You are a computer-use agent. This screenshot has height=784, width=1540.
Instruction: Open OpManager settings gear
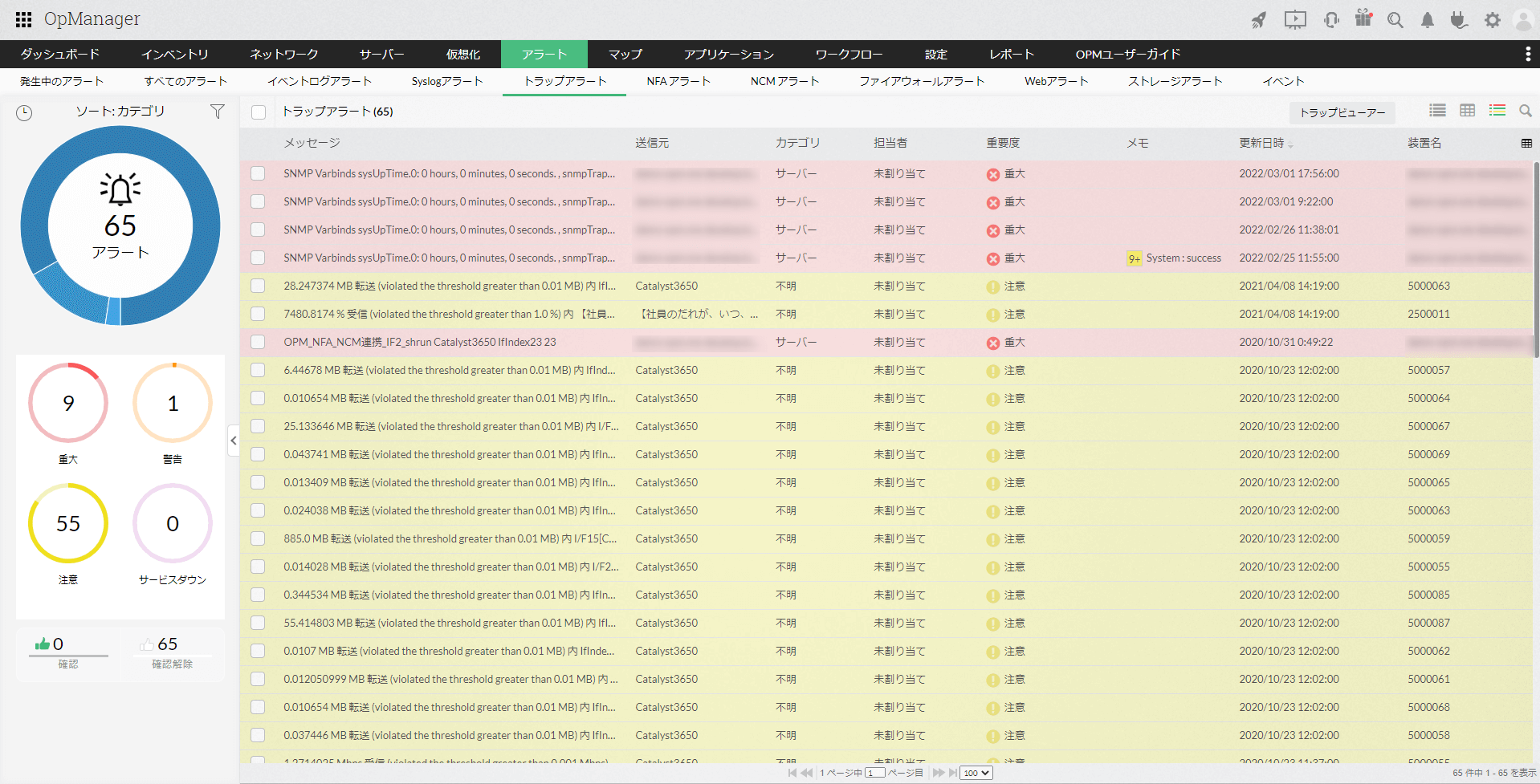tap(1492, 19)
